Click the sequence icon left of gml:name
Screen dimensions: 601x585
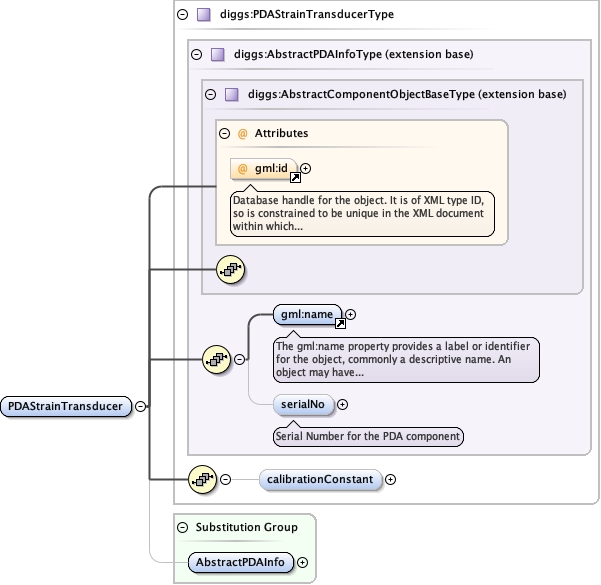[215, 358]
